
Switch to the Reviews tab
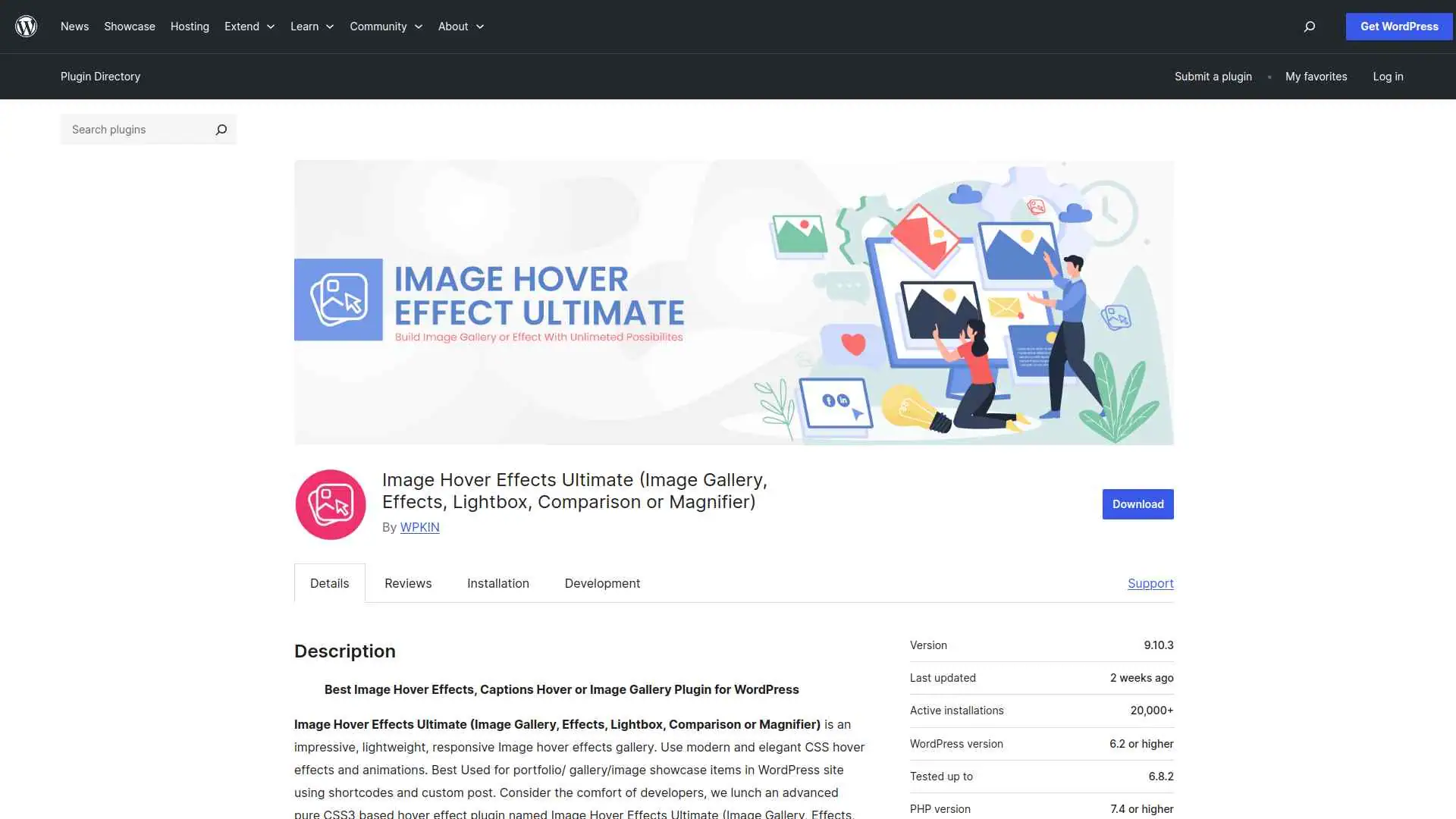[407, 583]
